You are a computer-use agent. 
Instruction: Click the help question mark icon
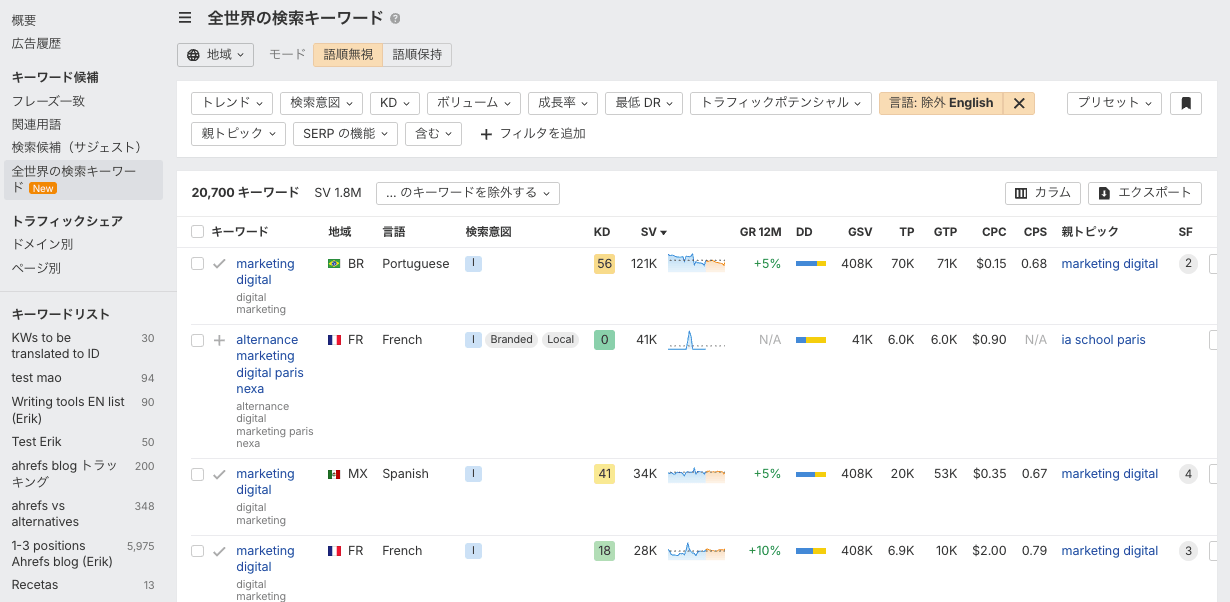click(x=395, y=19)
